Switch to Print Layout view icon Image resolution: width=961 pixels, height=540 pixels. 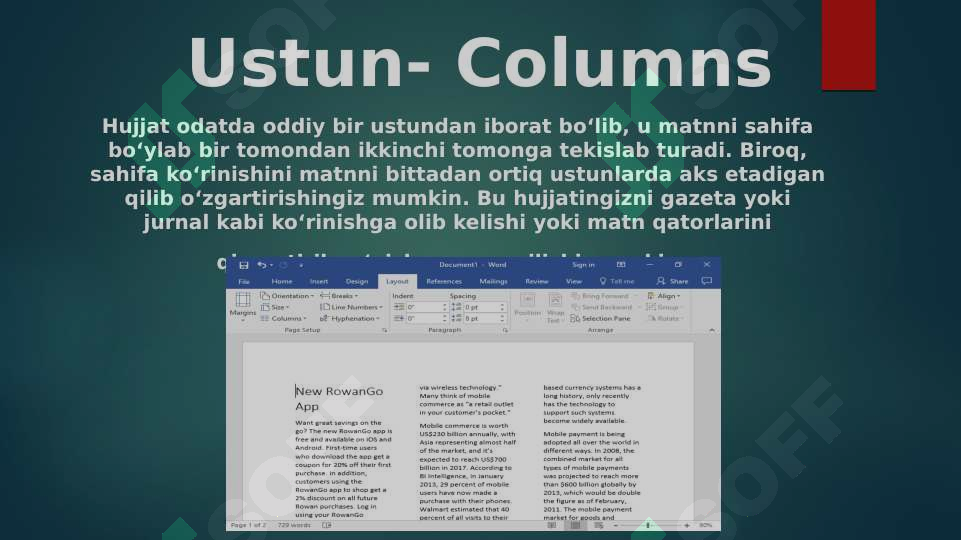point(575,525)
